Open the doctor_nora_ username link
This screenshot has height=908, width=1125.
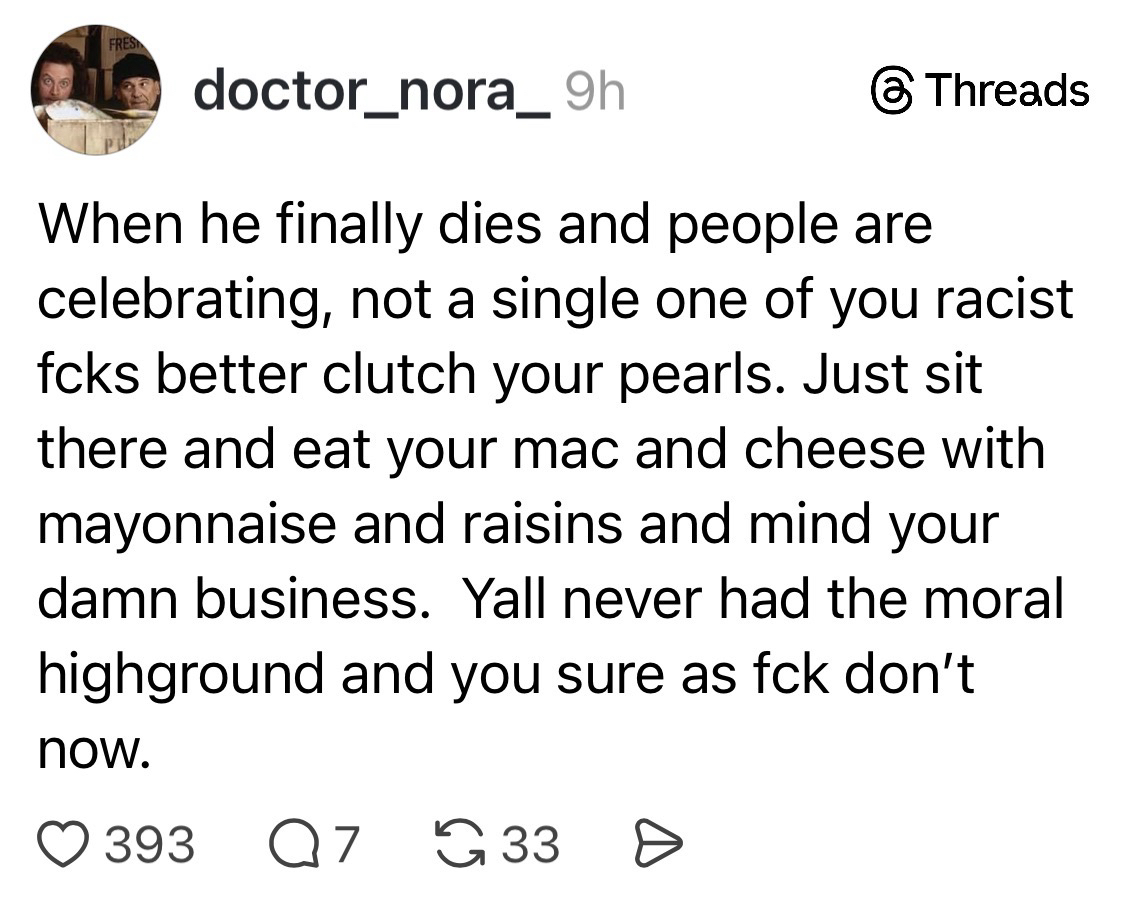372,91
